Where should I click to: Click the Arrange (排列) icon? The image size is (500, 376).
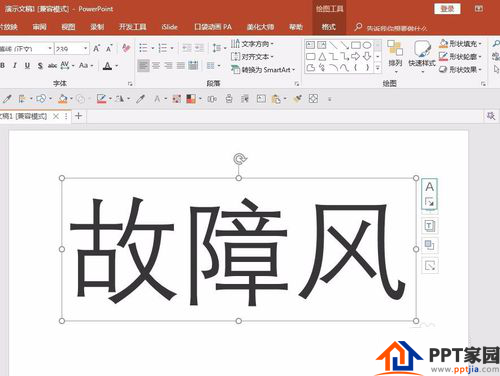pos(395,53)
